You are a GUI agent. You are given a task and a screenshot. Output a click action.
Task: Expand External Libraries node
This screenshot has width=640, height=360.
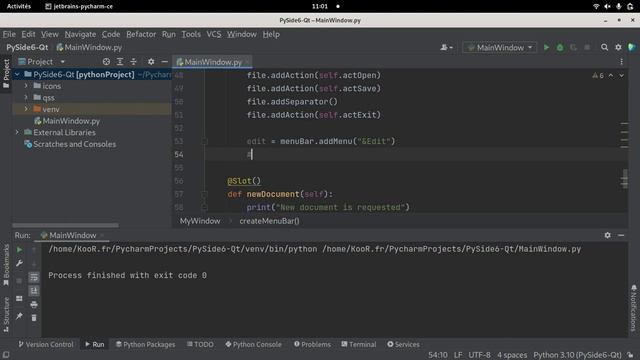point(17,132)
